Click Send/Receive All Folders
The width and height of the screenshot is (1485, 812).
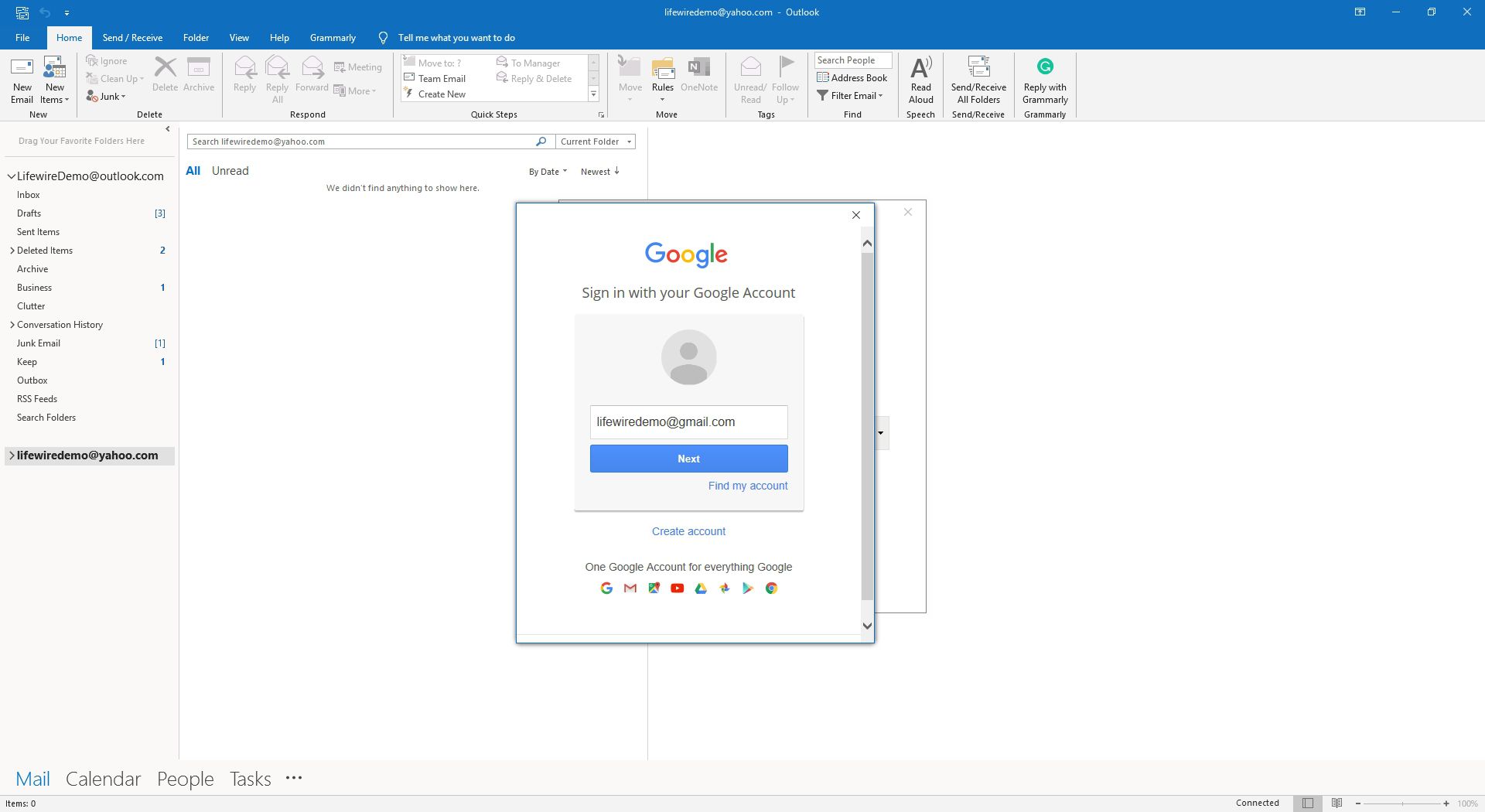[x=978, y=80]
